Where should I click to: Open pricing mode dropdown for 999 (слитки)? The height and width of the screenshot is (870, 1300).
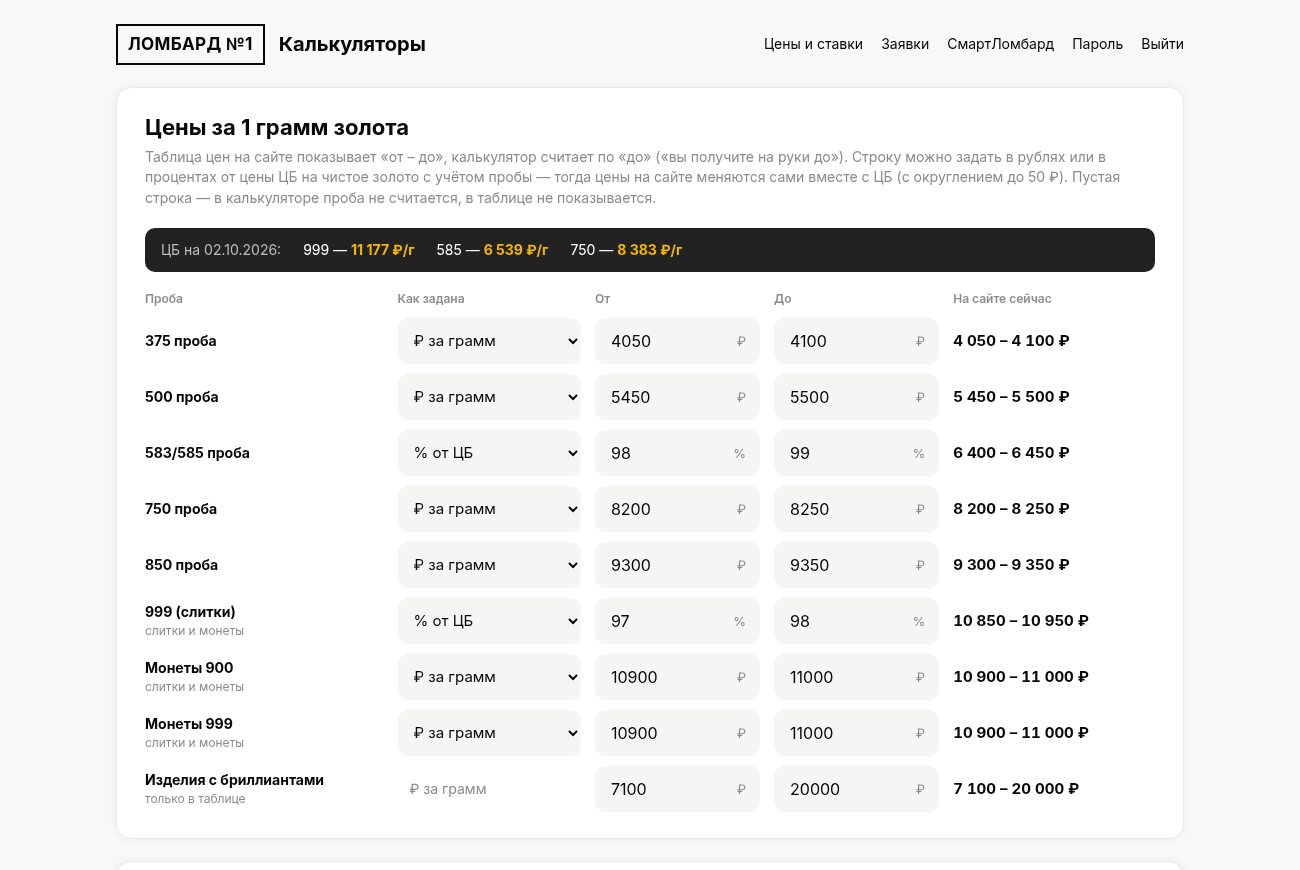coord(489,621)
